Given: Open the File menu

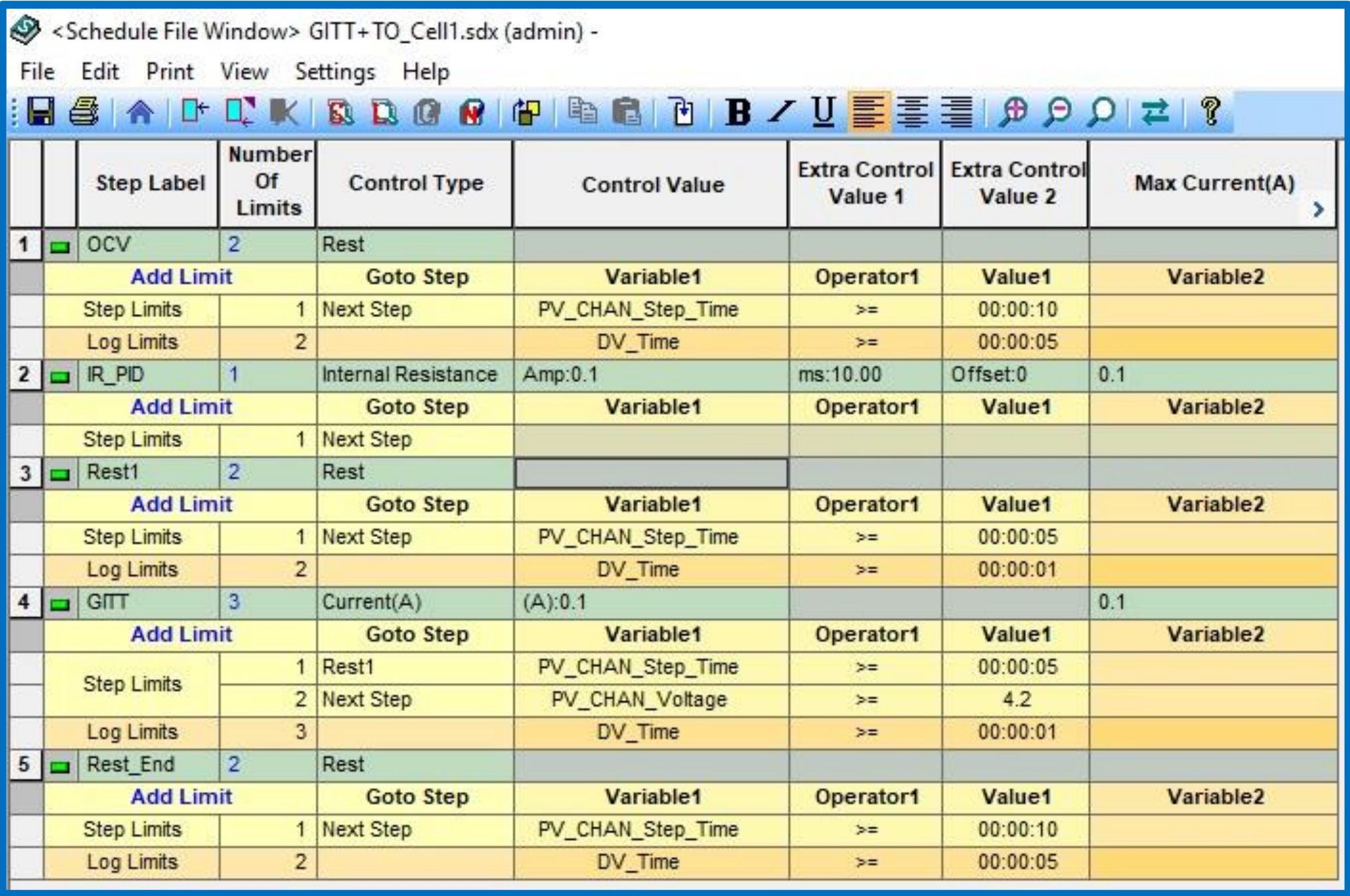Looking at the screenshot, I should (x=37, y=72).
